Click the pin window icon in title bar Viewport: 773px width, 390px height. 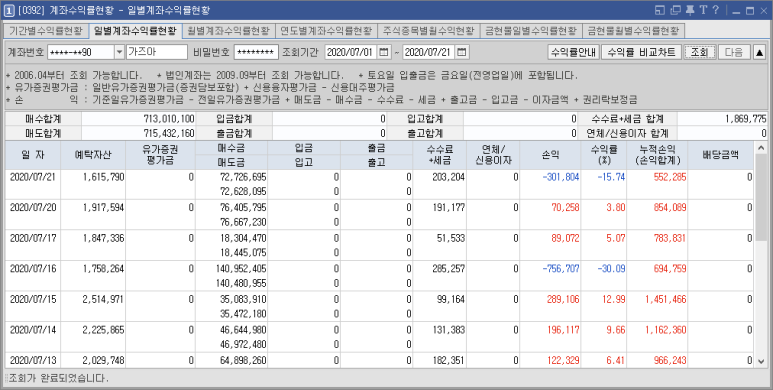pos(690,10)
